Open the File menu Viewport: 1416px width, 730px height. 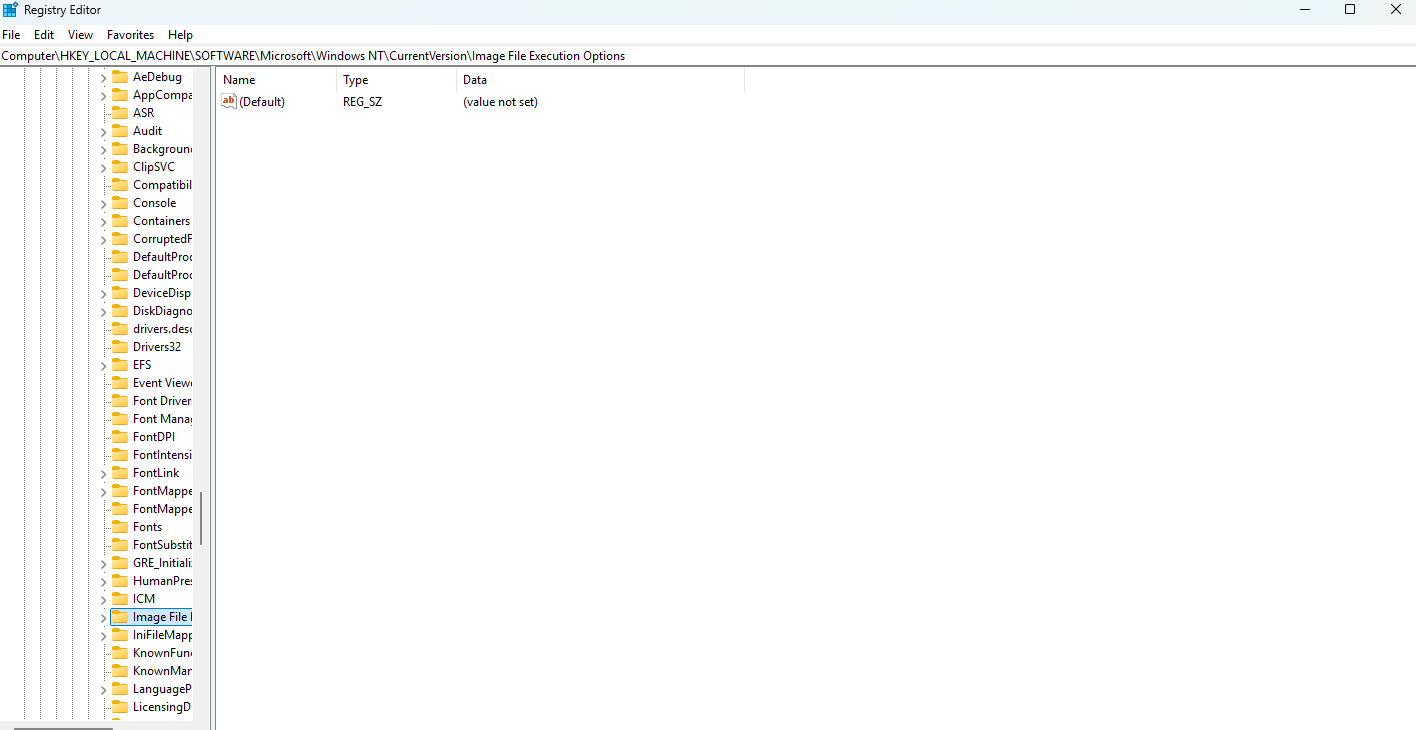coord(11,35)
